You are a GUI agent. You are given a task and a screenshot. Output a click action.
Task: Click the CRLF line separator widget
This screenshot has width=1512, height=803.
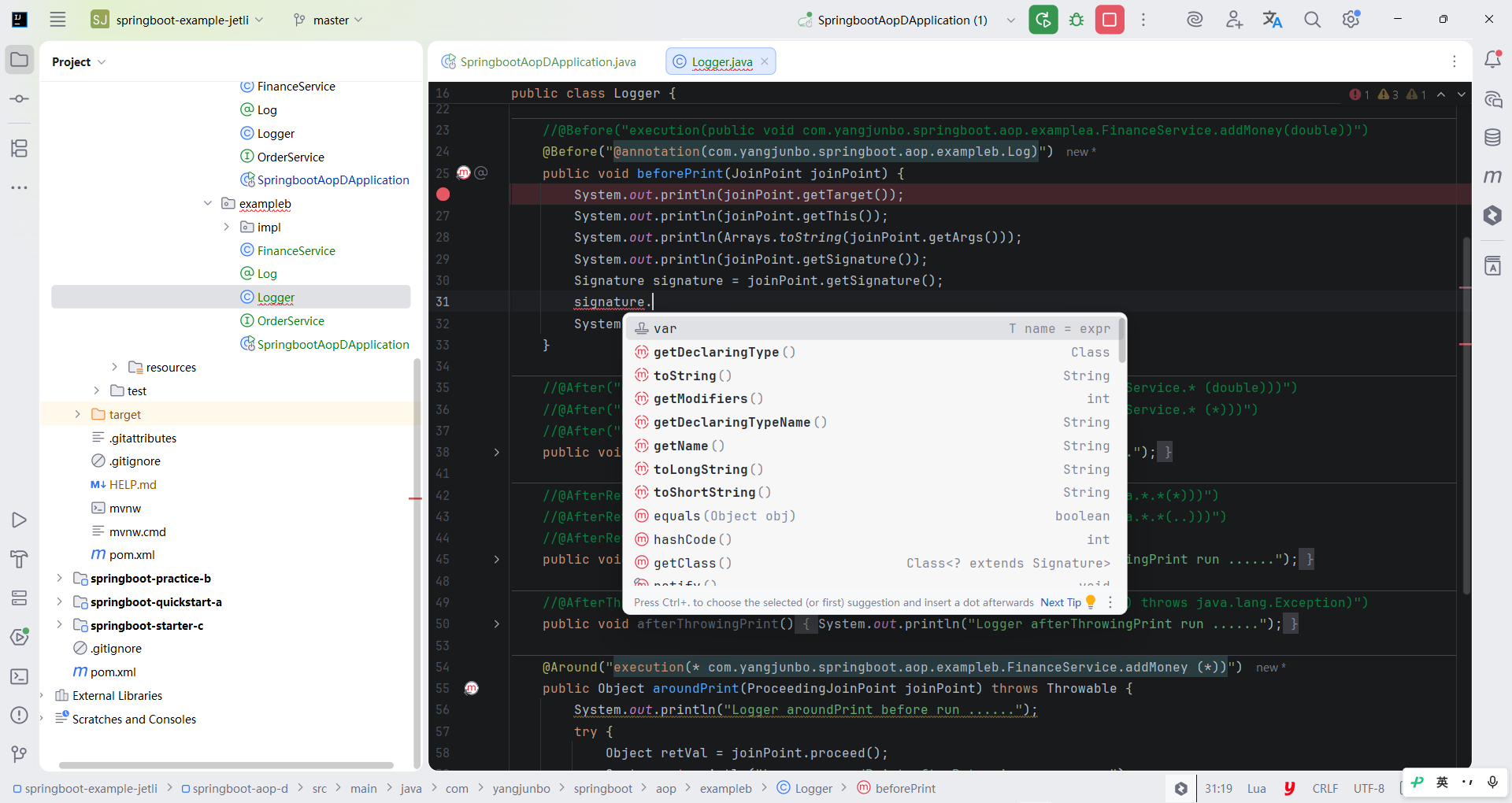1325,788
